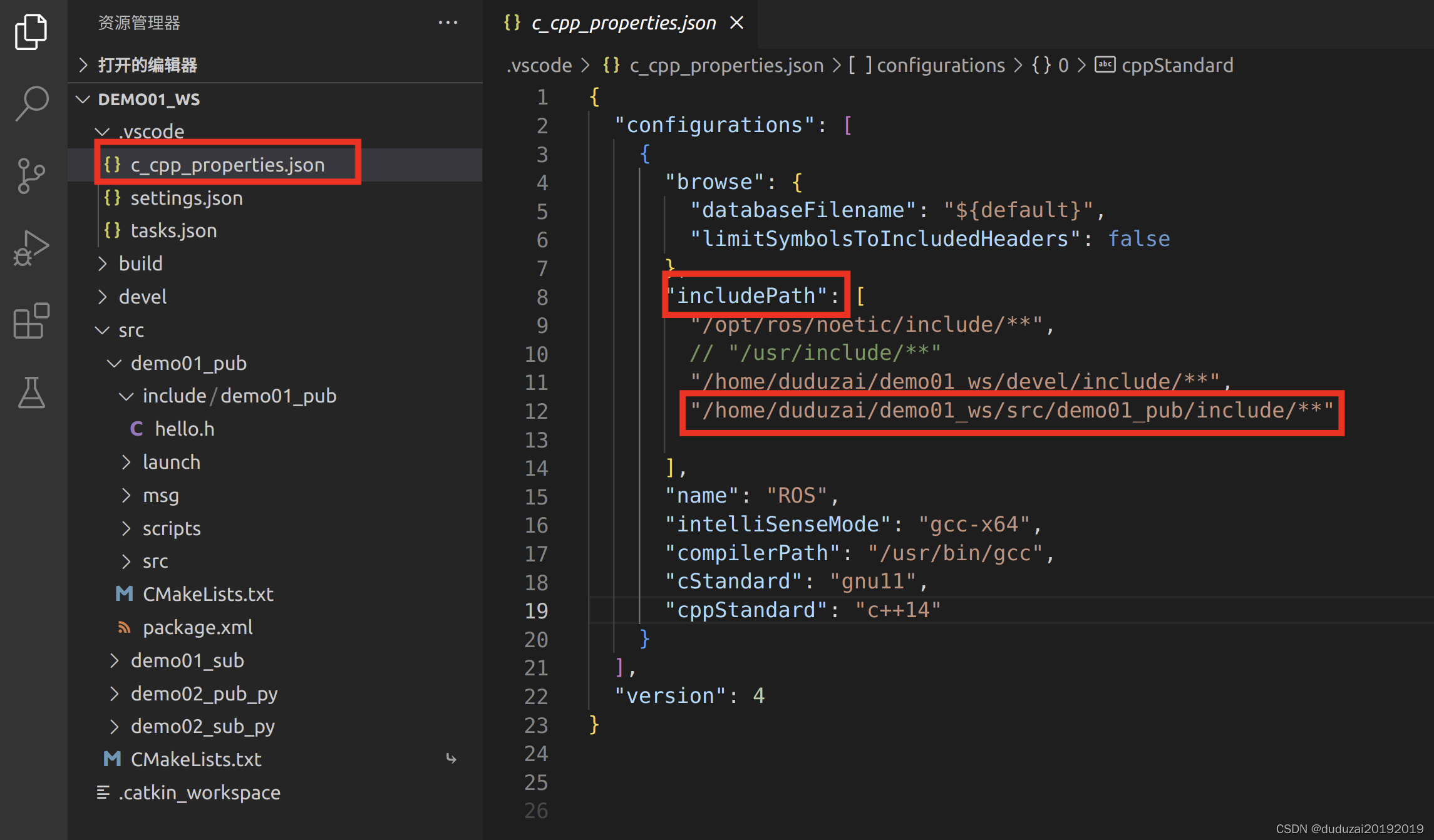Open the .catkin_workspace file
Screen dimensions: 1434x840
click(275, 792)
